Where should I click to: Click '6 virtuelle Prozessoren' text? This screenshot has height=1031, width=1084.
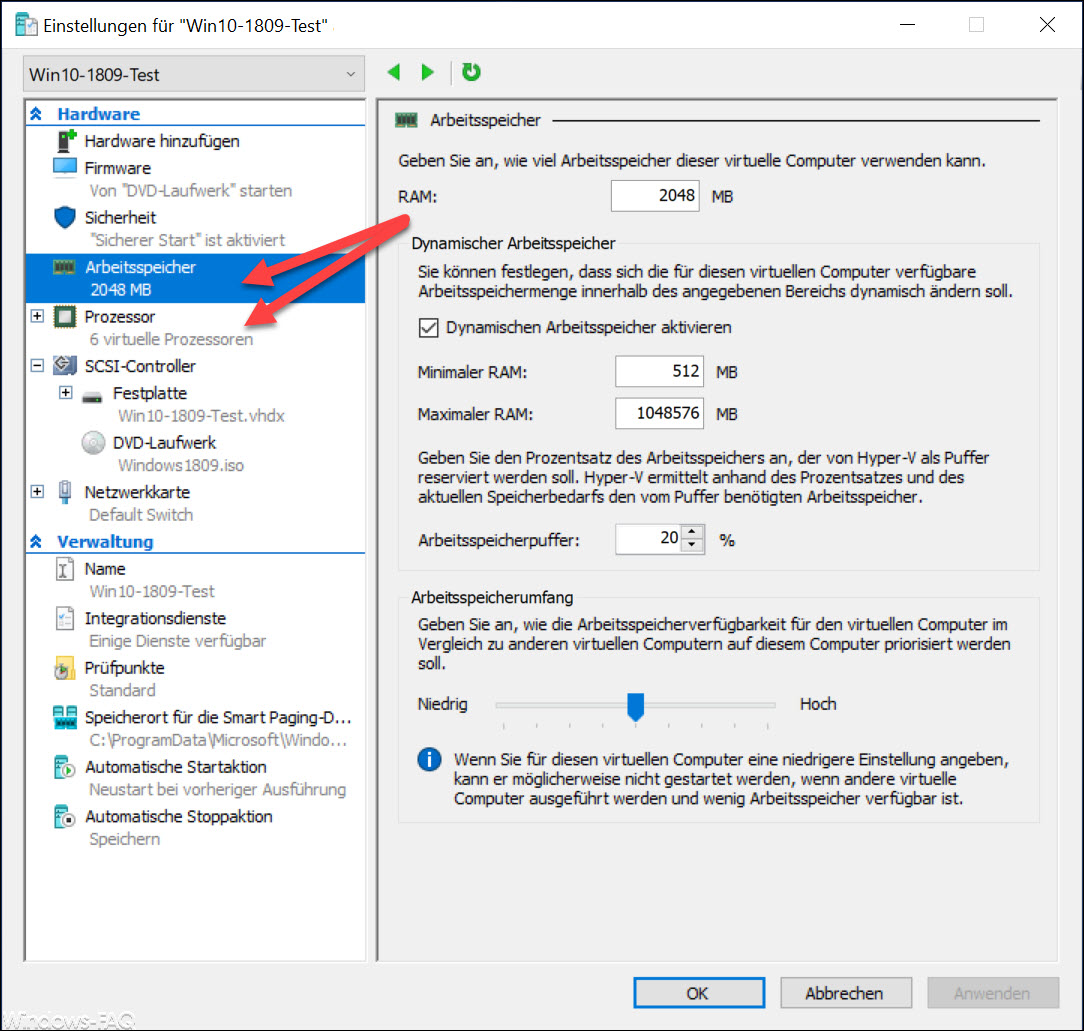coord(171,340)
